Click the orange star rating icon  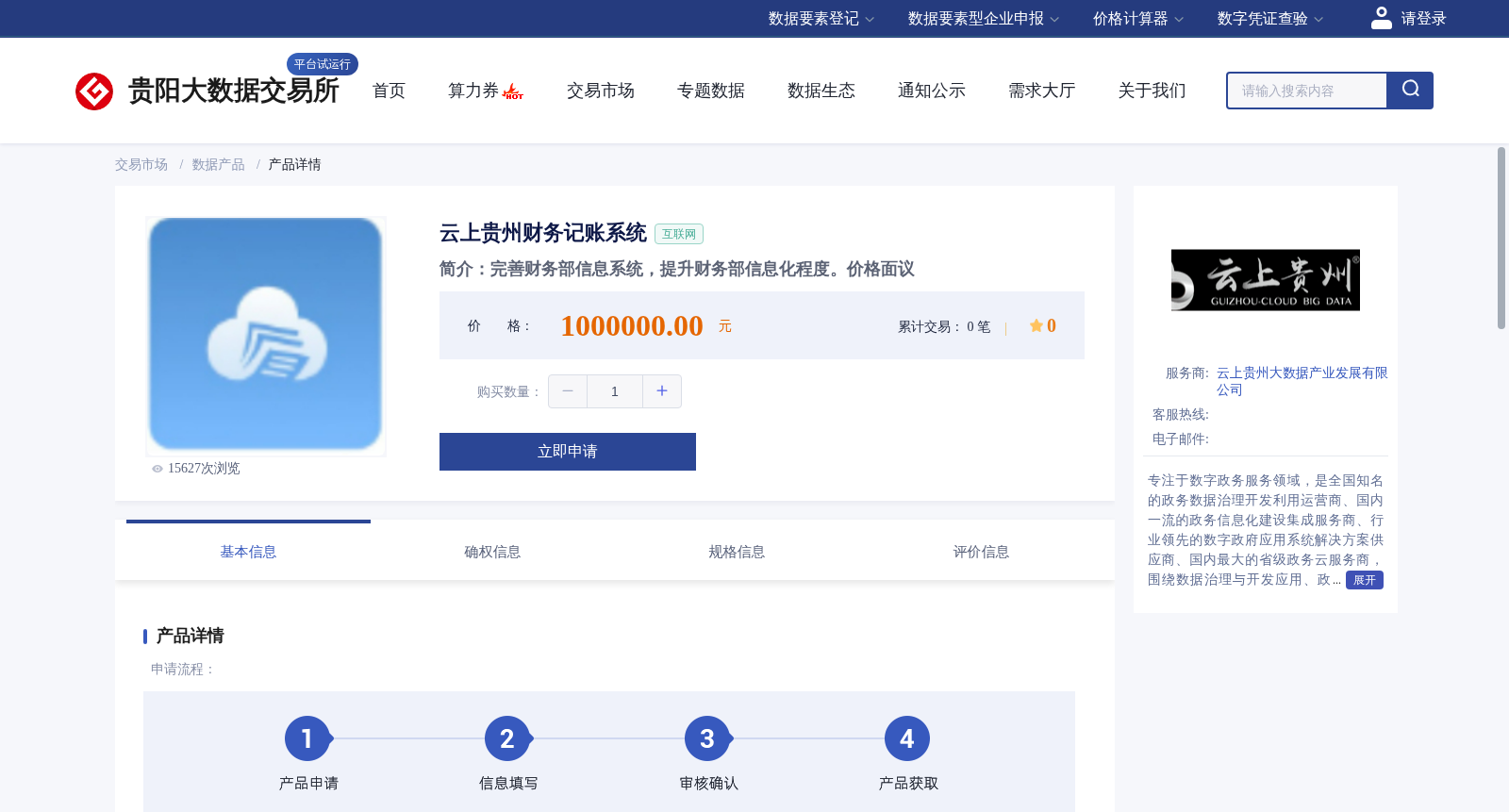(x=1036, y=325)
